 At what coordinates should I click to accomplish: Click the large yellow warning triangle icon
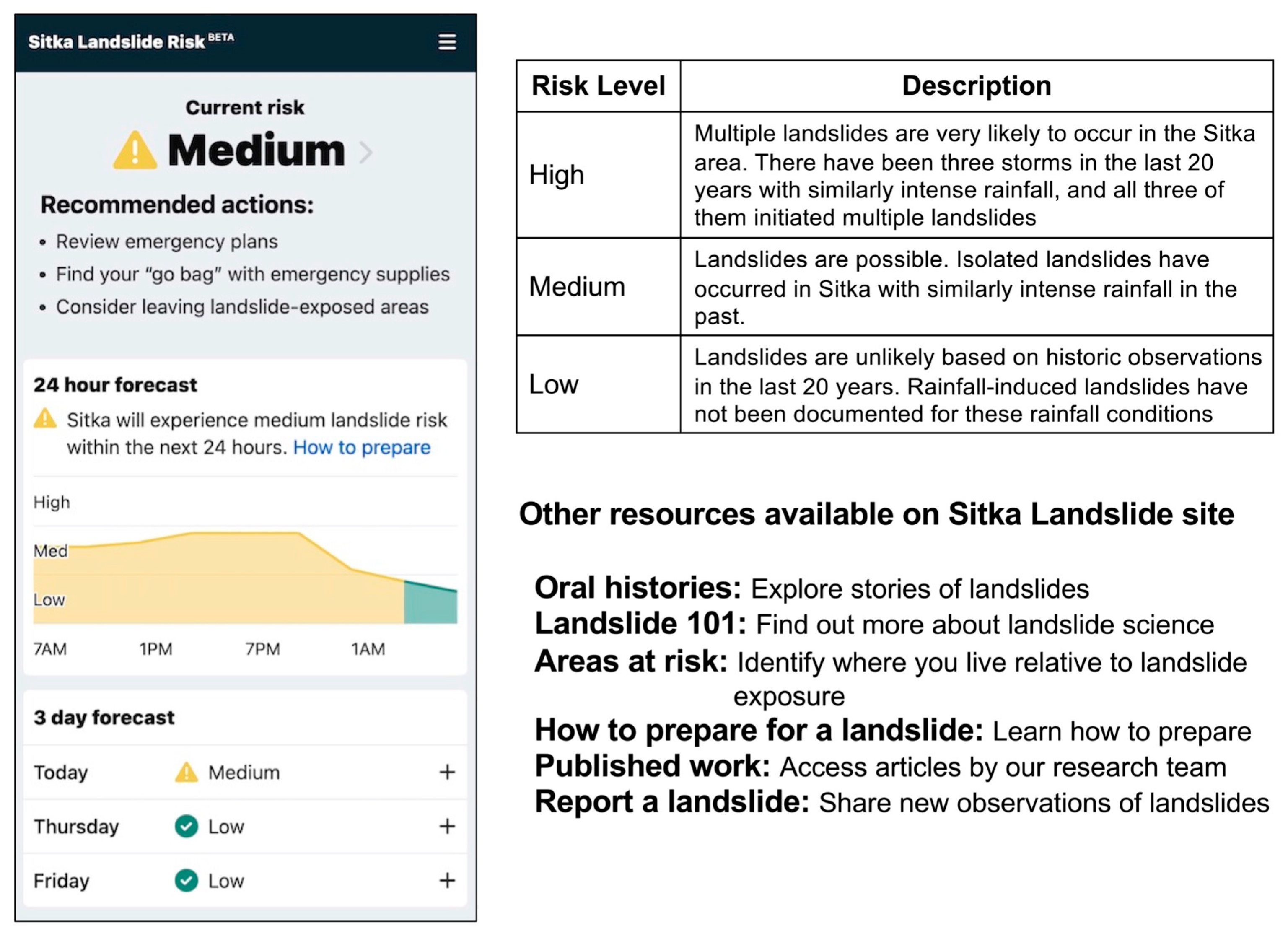tap(135, 151)
